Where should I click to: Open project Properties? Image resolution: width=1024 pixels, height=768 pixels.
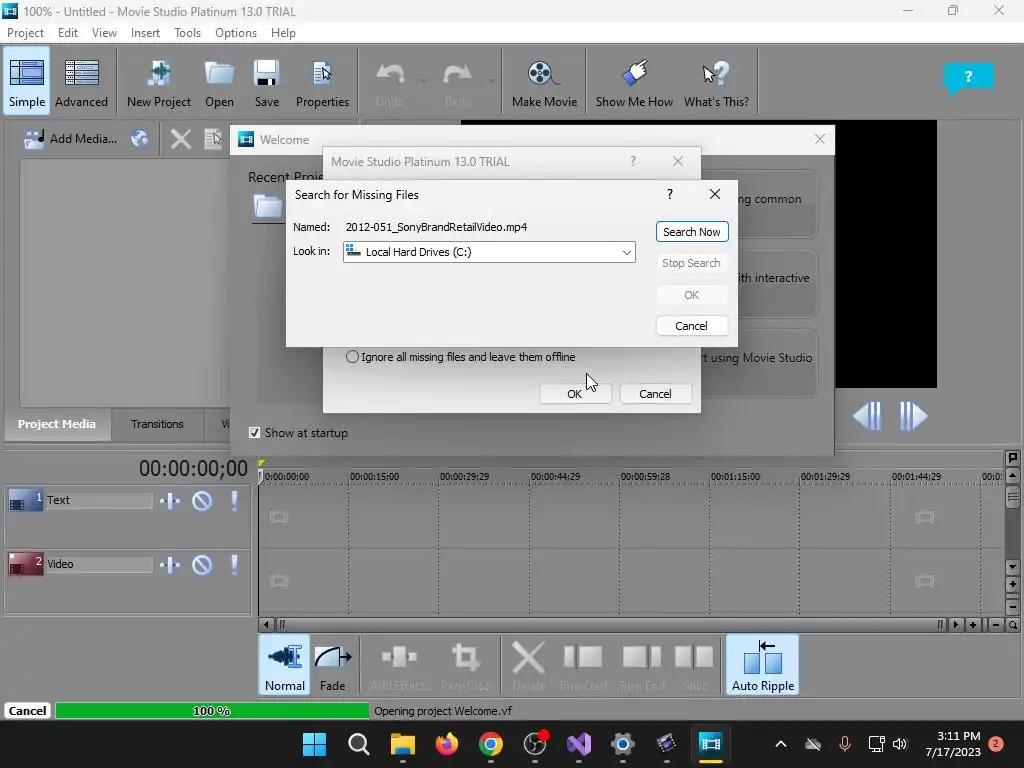[x=322, y=81]
